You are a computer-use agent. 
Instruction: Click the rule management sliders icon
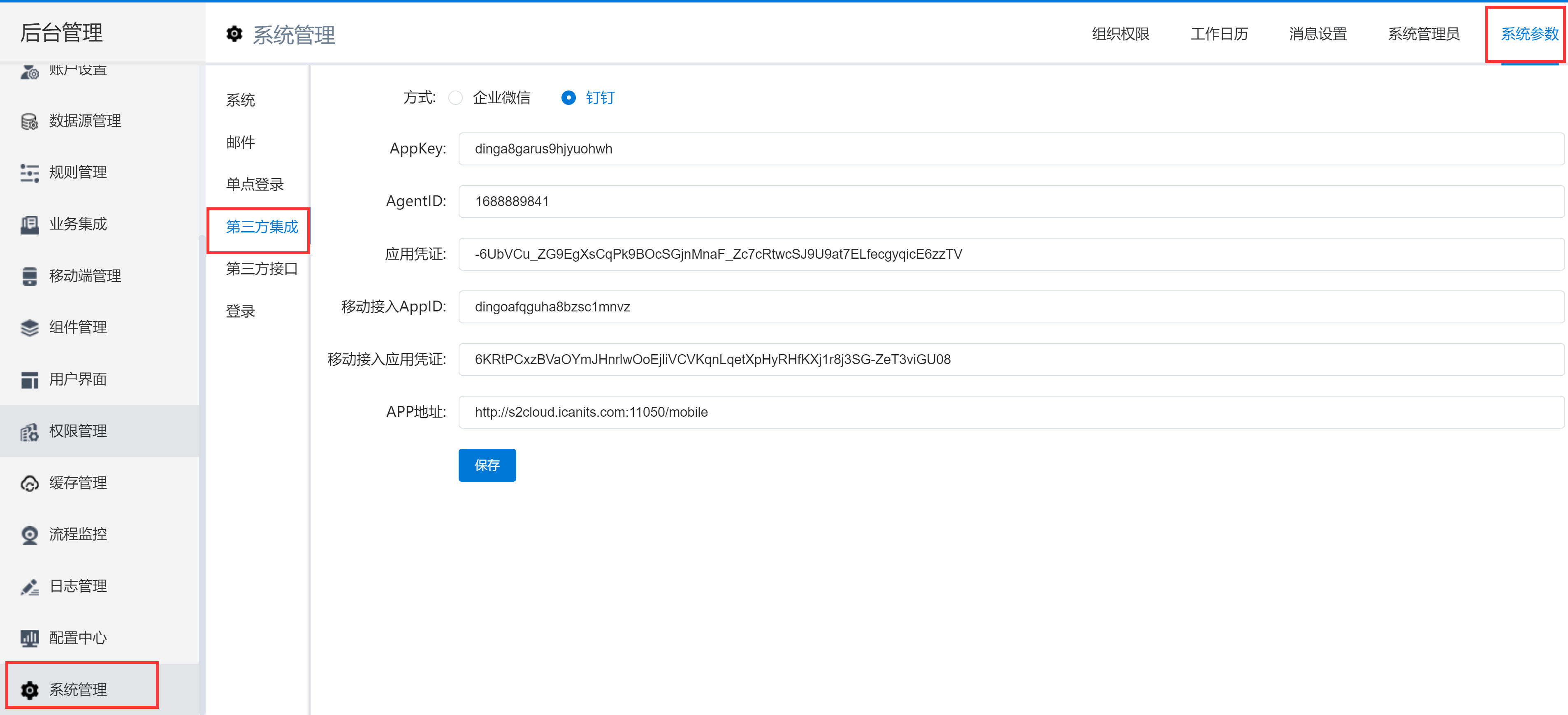click(29, 173)
